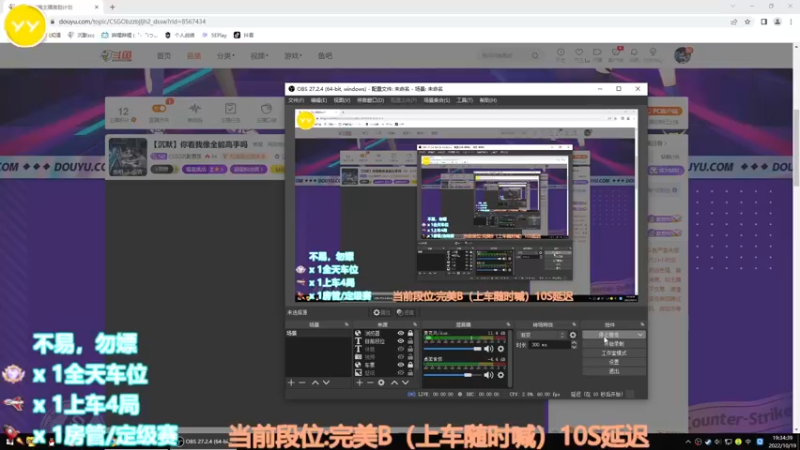Add a new source in Sources panel
This screenshot has height=450, width=800.
point(360,383)
